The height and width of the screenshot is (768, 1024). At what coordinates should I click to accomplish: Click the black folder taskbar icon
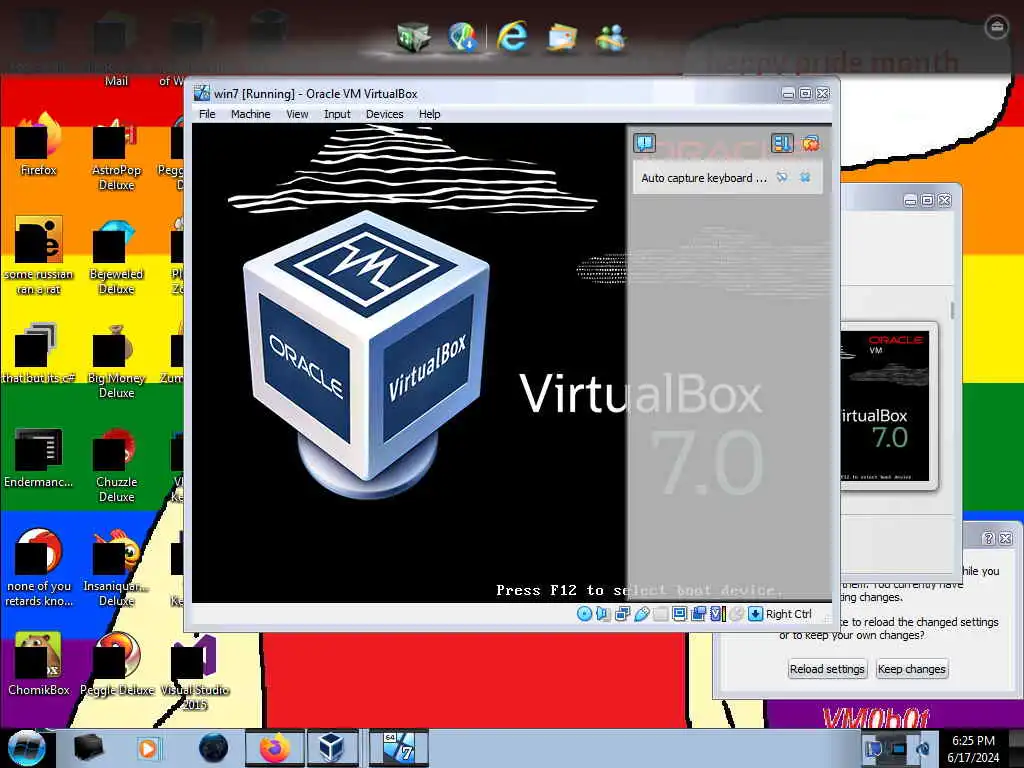pyautogui.click(x=88, y=748)
